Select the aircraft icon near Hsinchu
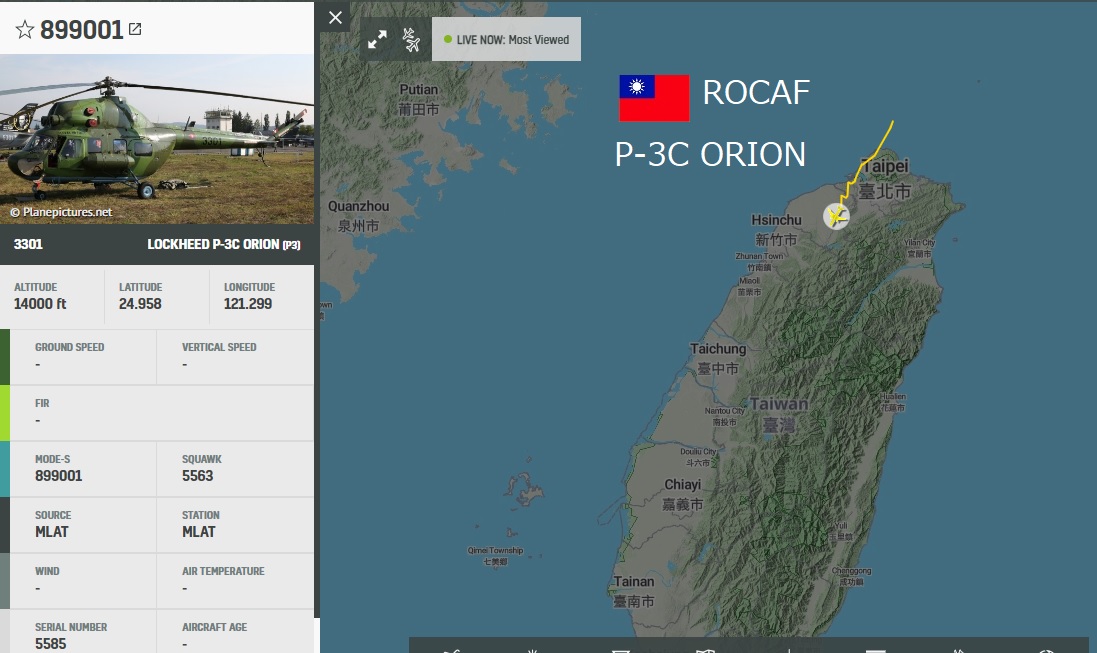Viewport: 1097px width, 653px height. click(x=836, y=216)
